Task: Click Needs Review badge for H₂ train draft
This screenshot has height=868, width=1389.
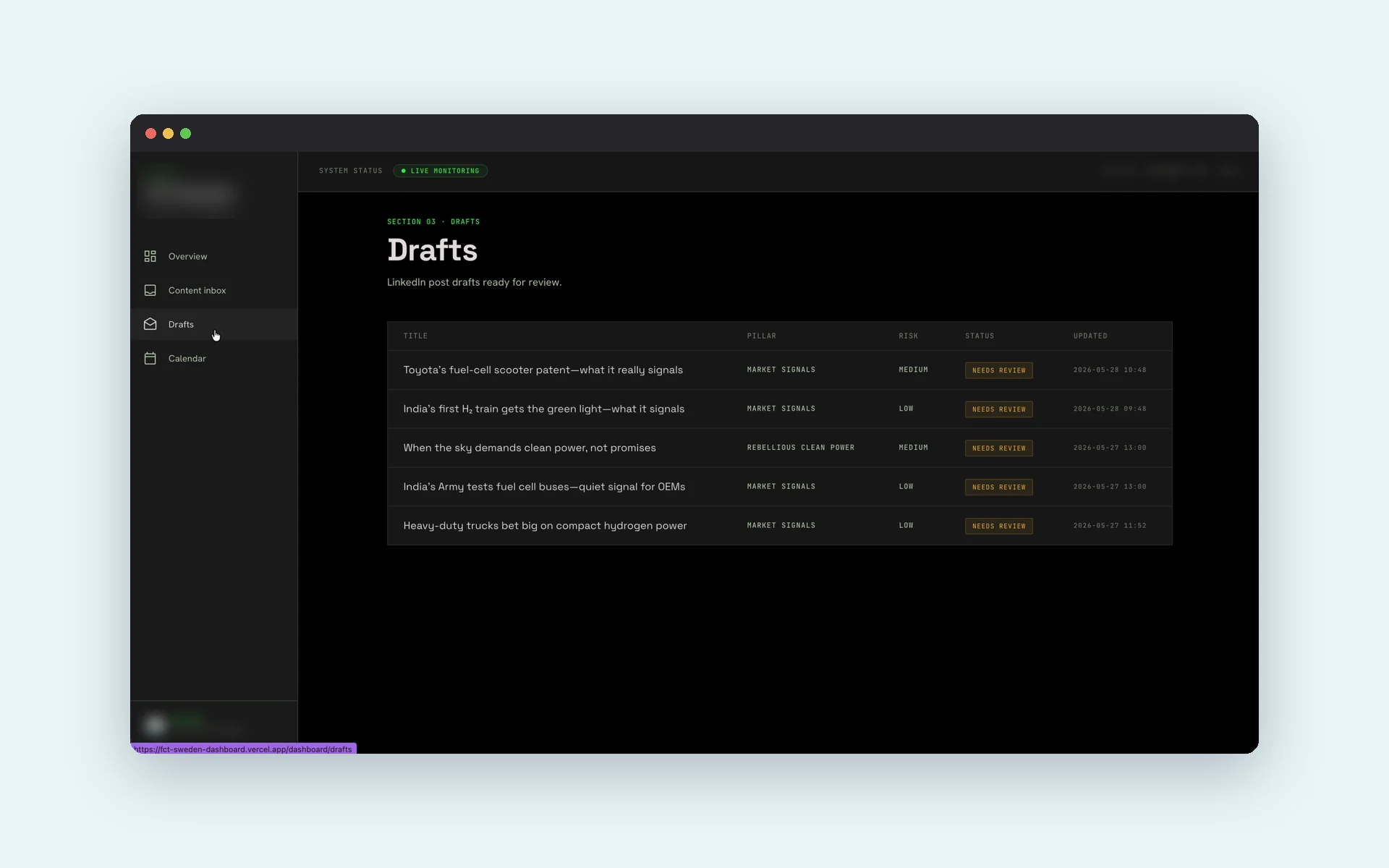Action: coord(998,409)
